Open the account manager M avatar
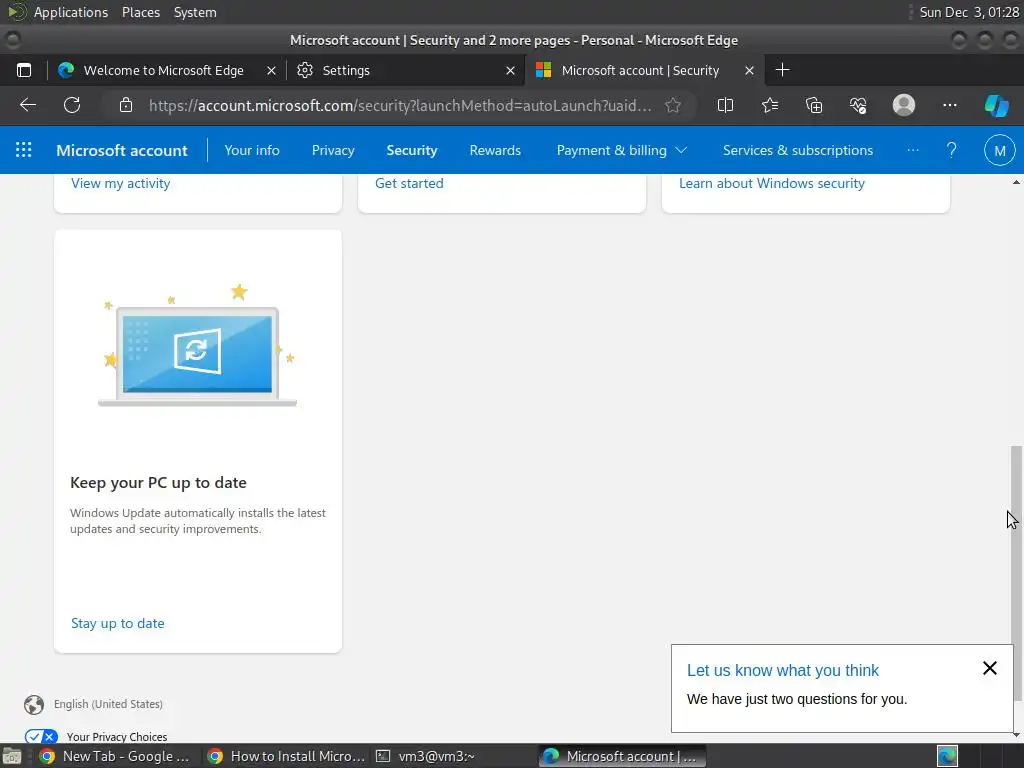Screen dimensions: 1024x768 [999, 150]
